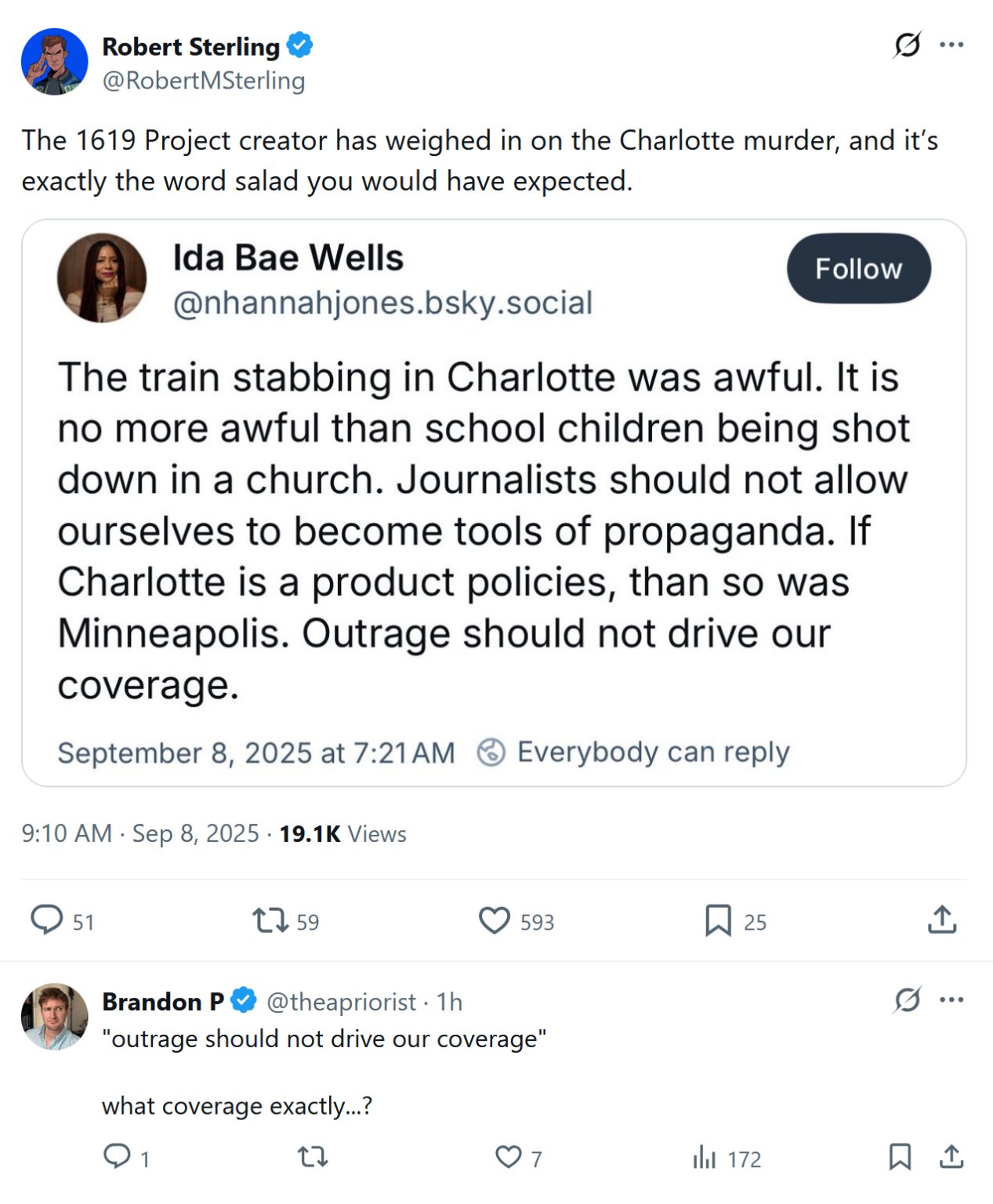Repost the post with 59 reposts

tap(270, 919)
